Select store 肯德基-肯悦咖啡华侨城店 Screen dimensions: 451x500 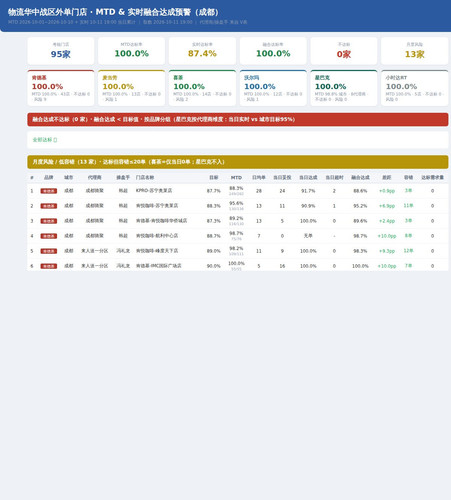pos(161,221)
